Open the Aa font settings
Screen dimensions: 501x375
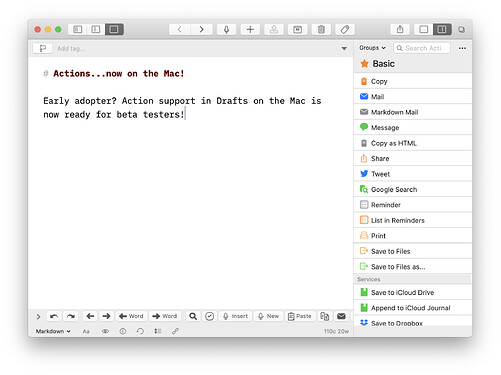click(x=86, y=331)
